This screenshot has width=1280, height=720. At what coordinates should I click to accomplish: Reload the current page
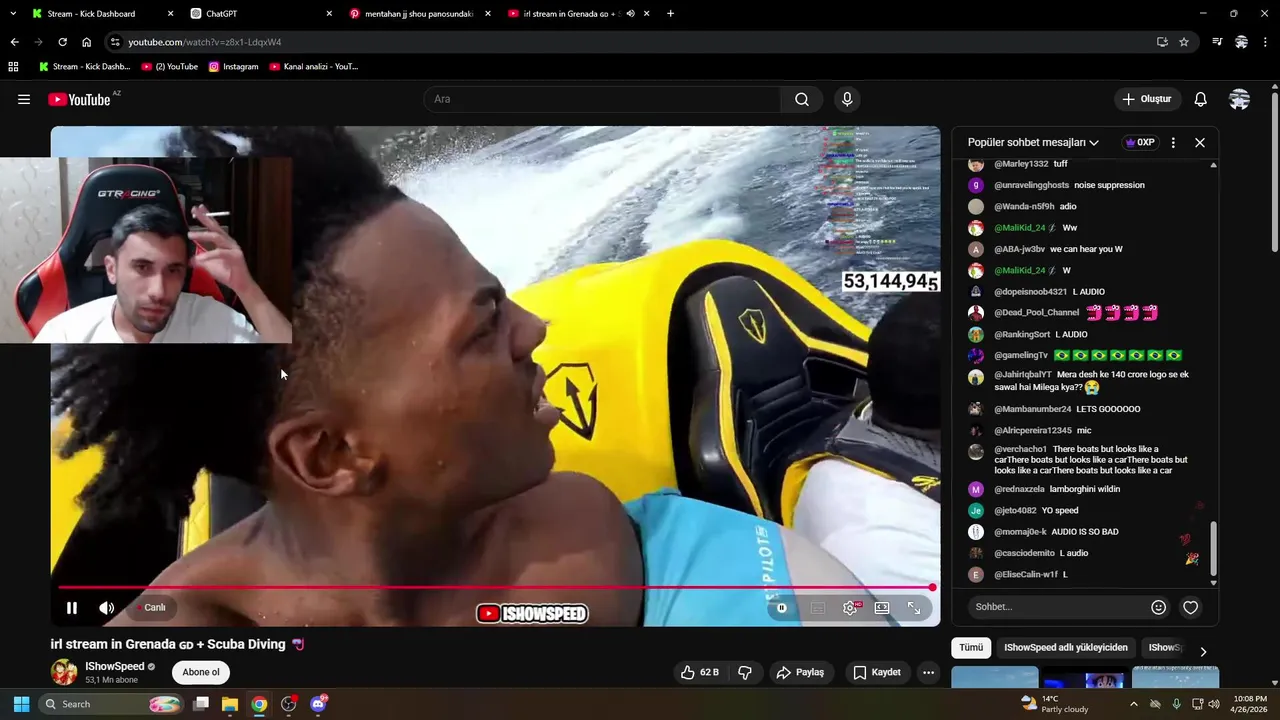pyautogui.click(x=62, y=42)
